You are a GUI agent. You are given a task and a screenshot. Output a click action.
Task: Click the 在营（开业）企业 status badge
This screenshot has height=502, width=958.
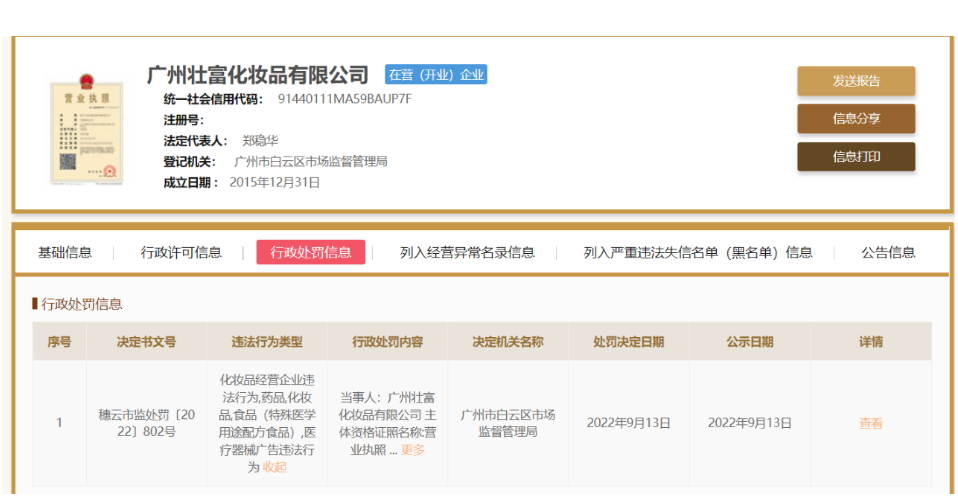click(x=436, y=75)
